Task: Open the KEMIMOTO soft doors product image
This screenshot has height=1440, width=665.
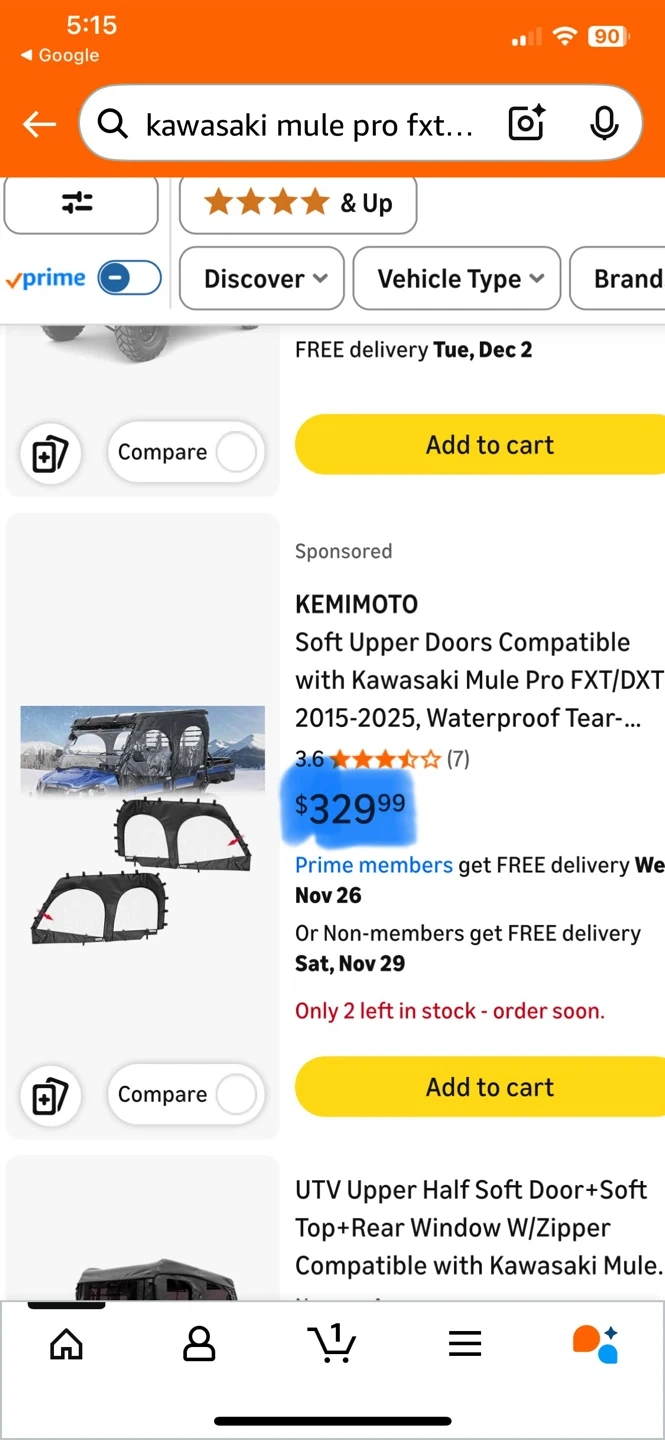Action: tap(142, 822)
